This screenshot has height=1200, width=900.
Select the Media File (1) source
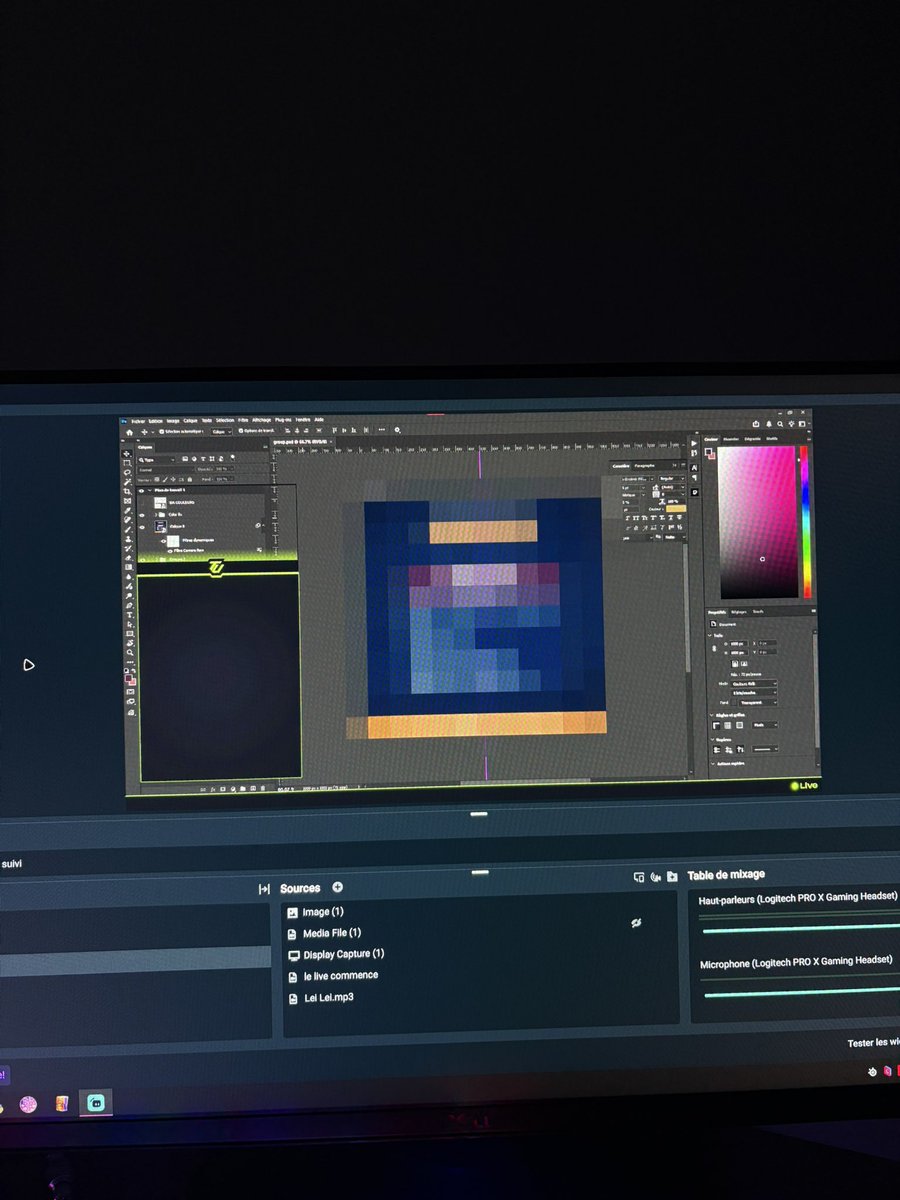coord(332,933)
